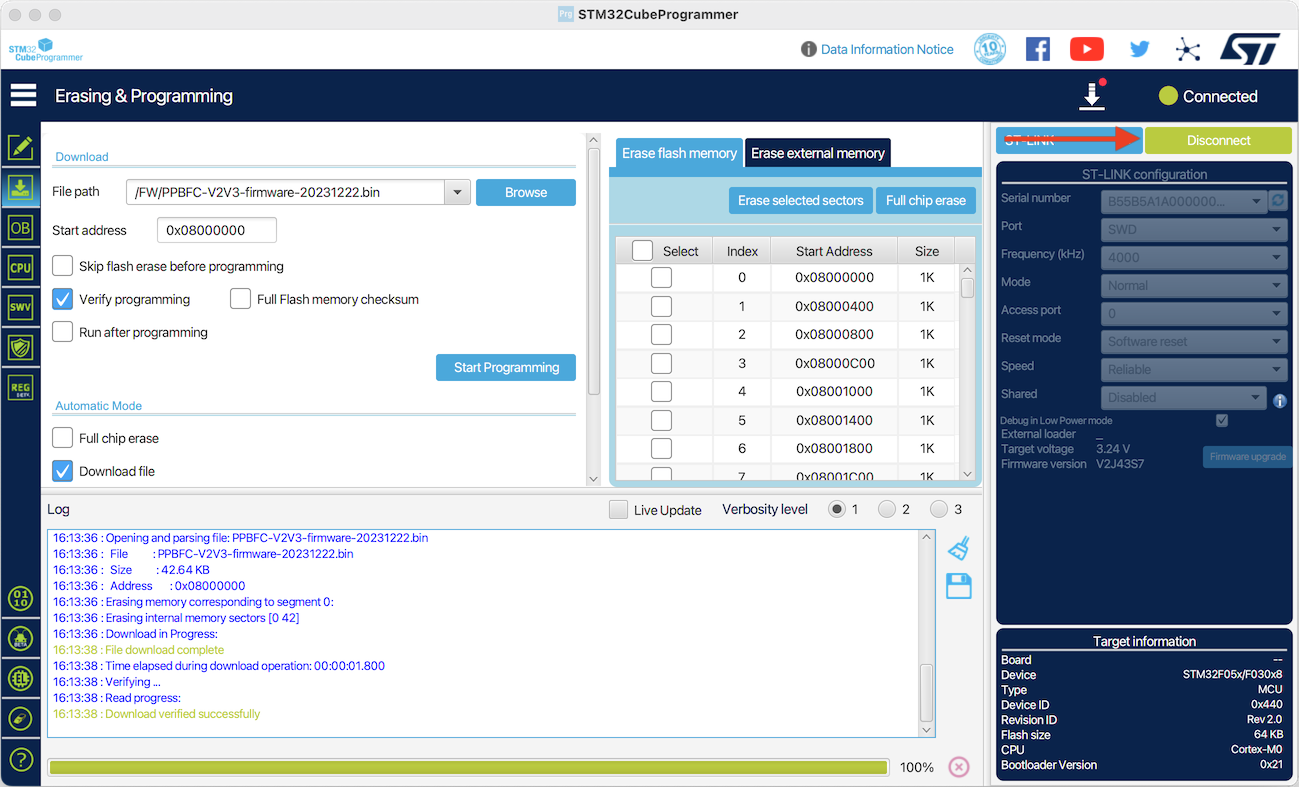Open the Reset mode dropdown
This screenshot has height=787, width=1299.
tap(1194, 341)
